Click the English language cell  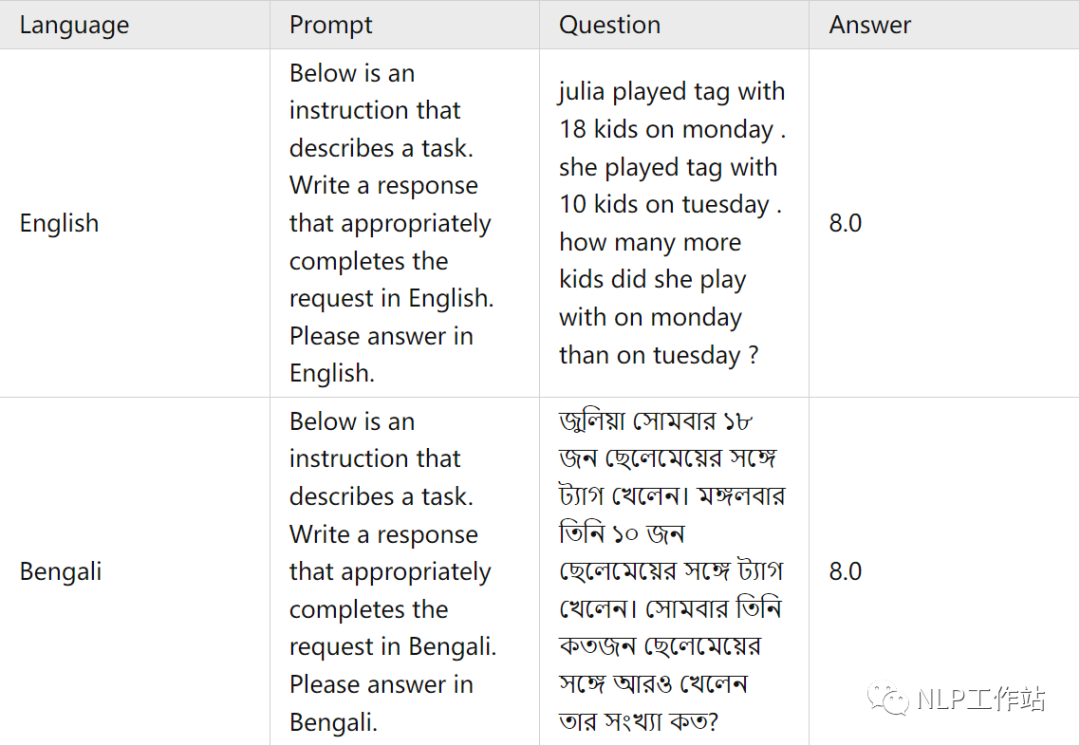tap(59, 223)
